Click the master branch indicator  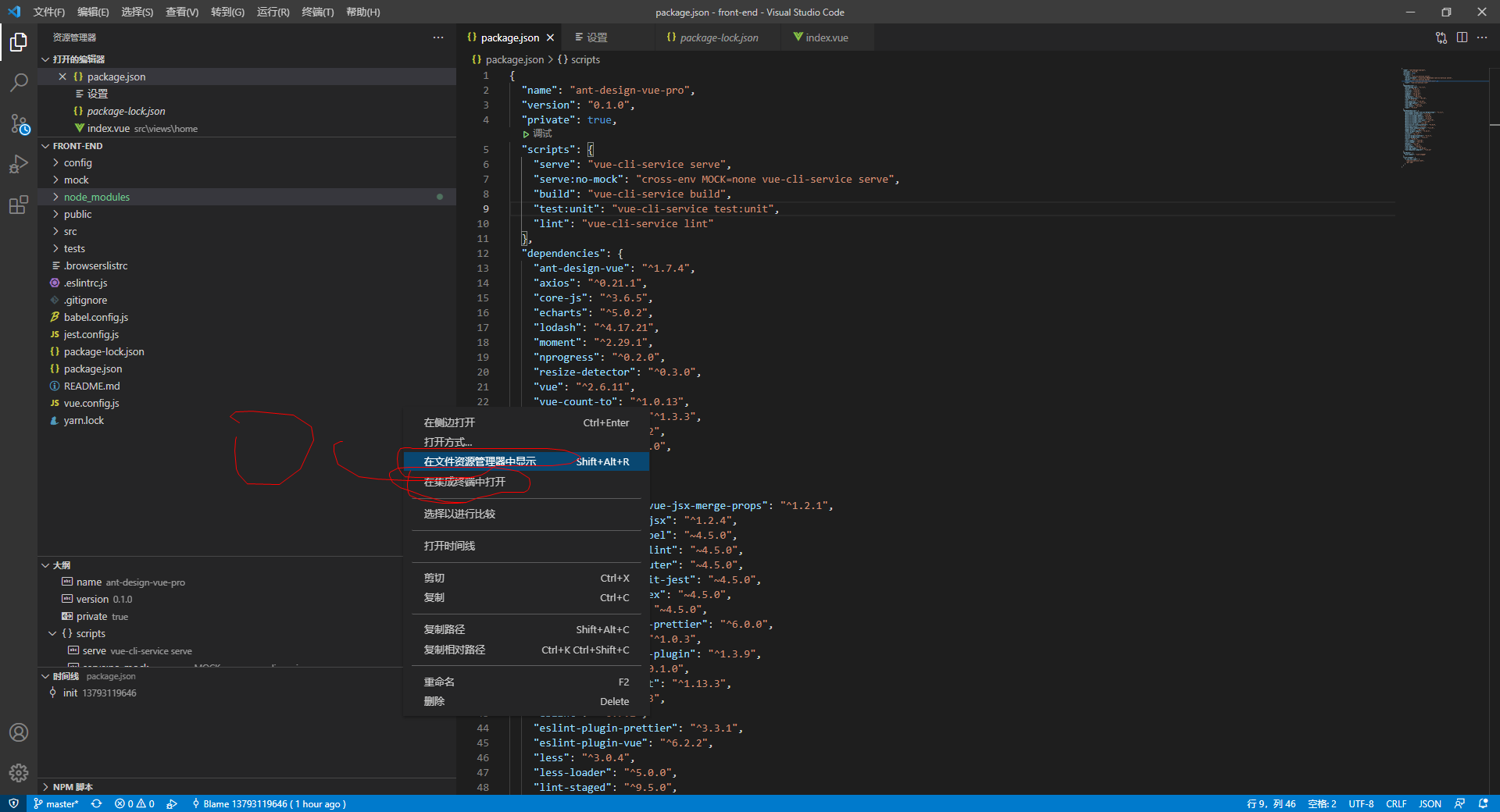(x=56, y=803)
